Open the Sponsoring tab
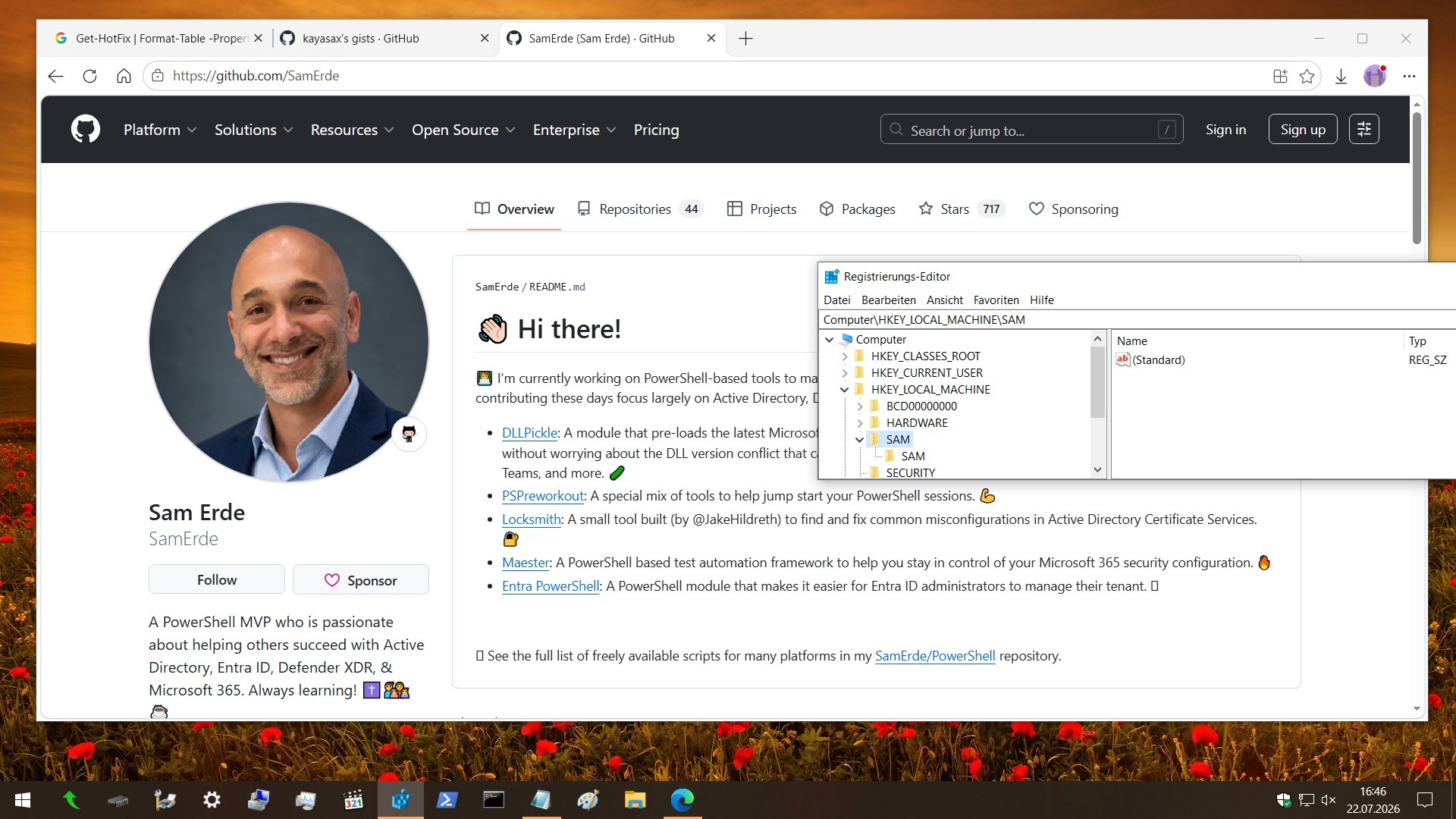 tap(1074, 209)
